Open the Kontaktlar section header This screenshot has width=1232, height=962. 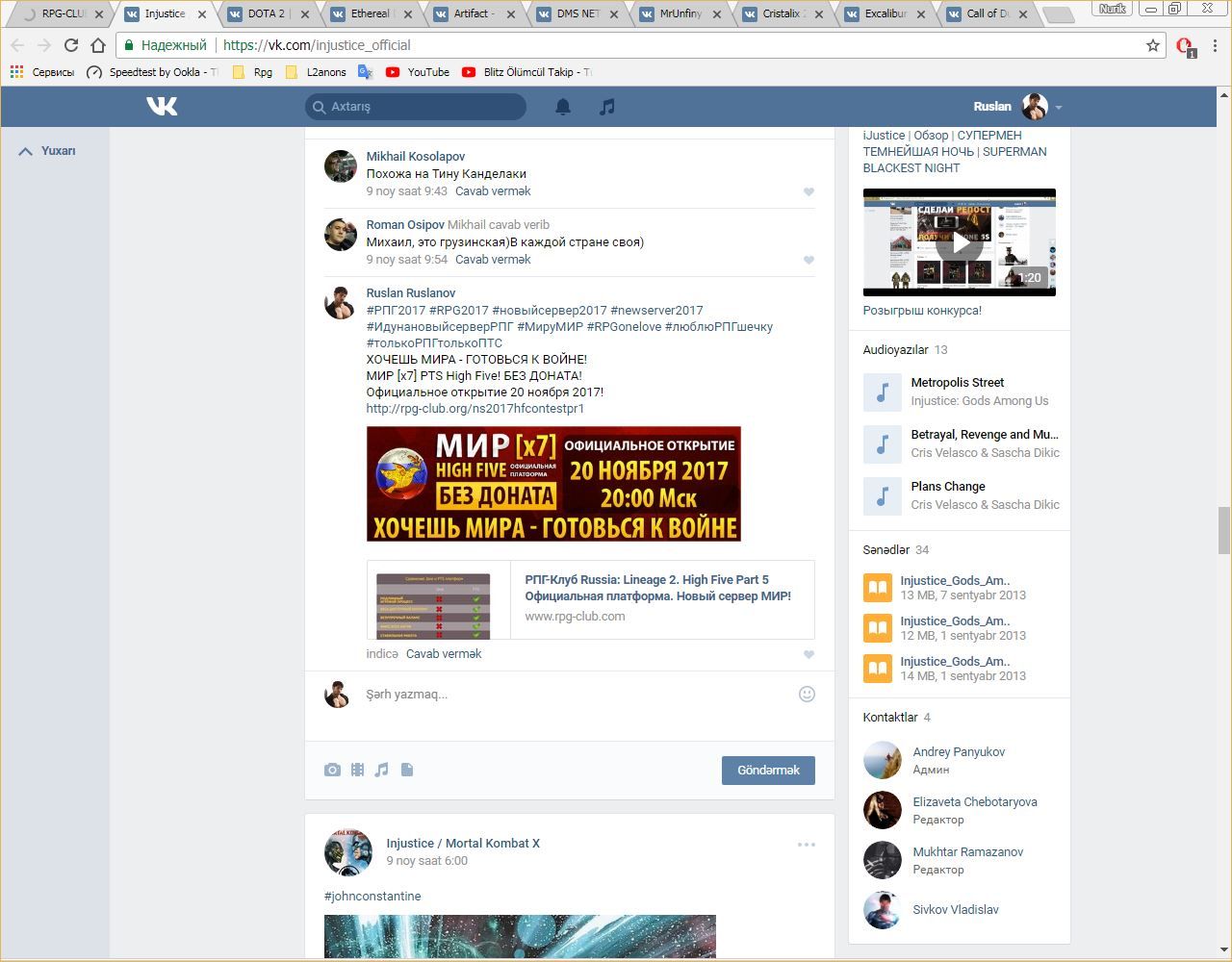point(890,718)
